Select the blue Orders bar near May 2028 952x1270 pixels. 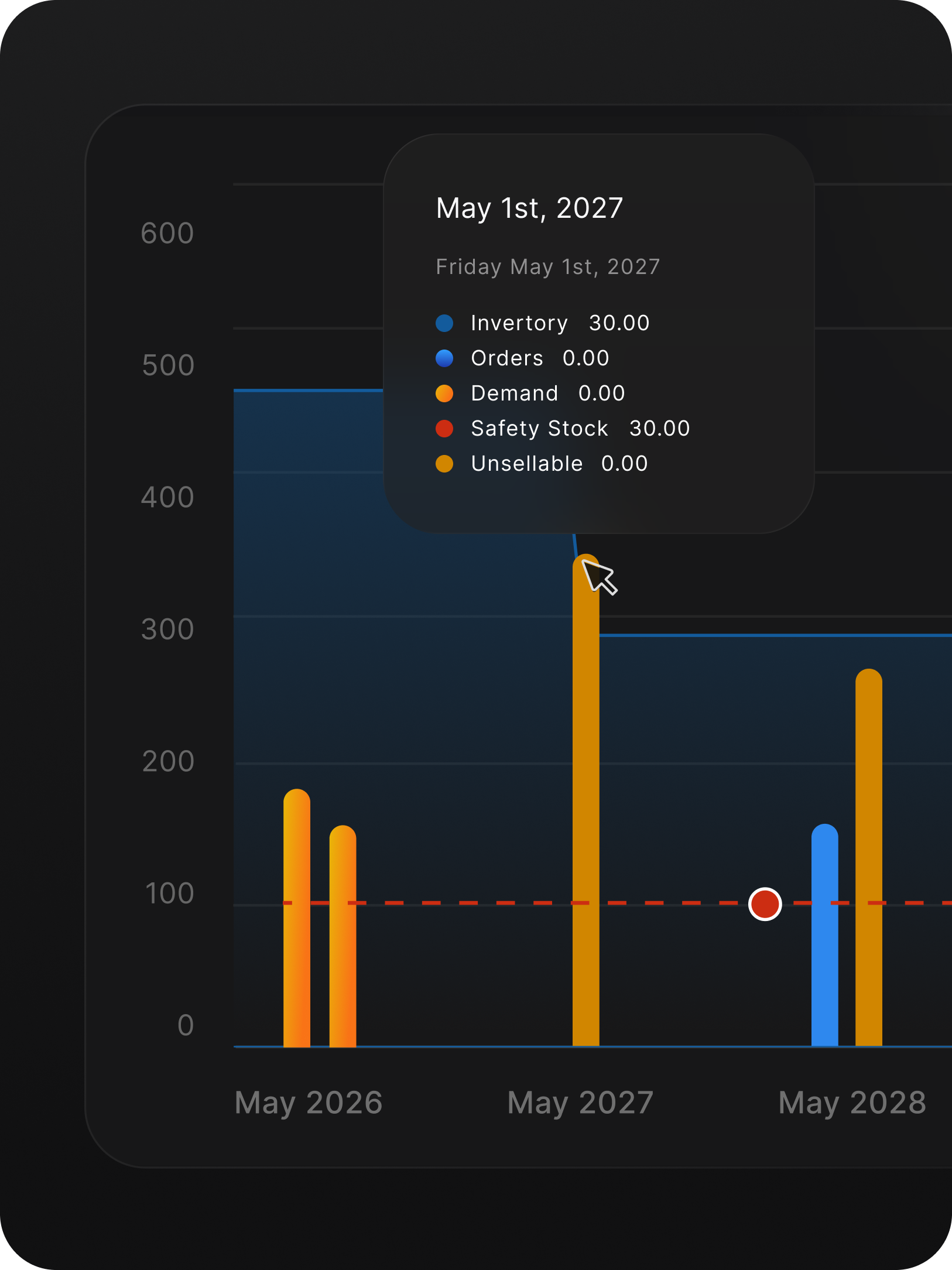click(x=824, y=937)
